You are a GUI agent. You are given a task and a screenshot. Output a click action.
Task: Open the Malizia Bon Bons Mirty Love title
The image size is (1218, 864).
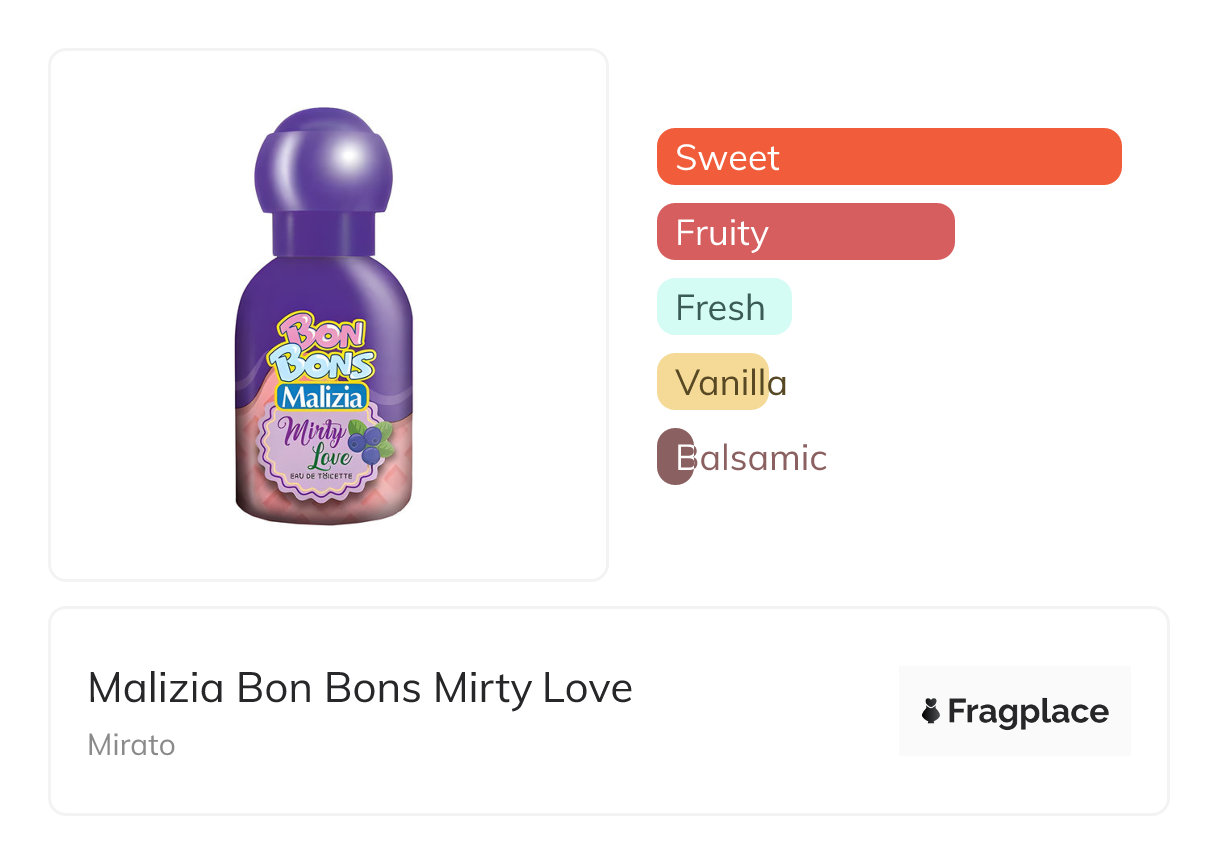point(360,688)
